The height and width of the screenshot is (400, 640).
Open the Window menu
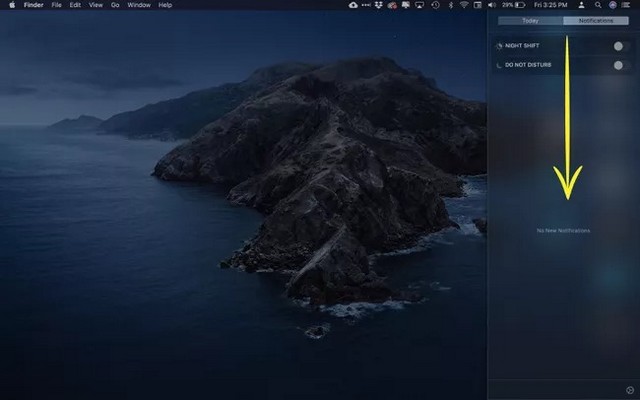(139, 5)
